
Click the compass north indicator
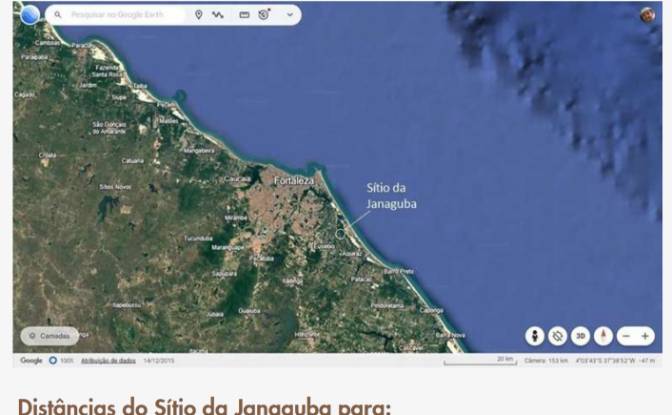(603, 336)
